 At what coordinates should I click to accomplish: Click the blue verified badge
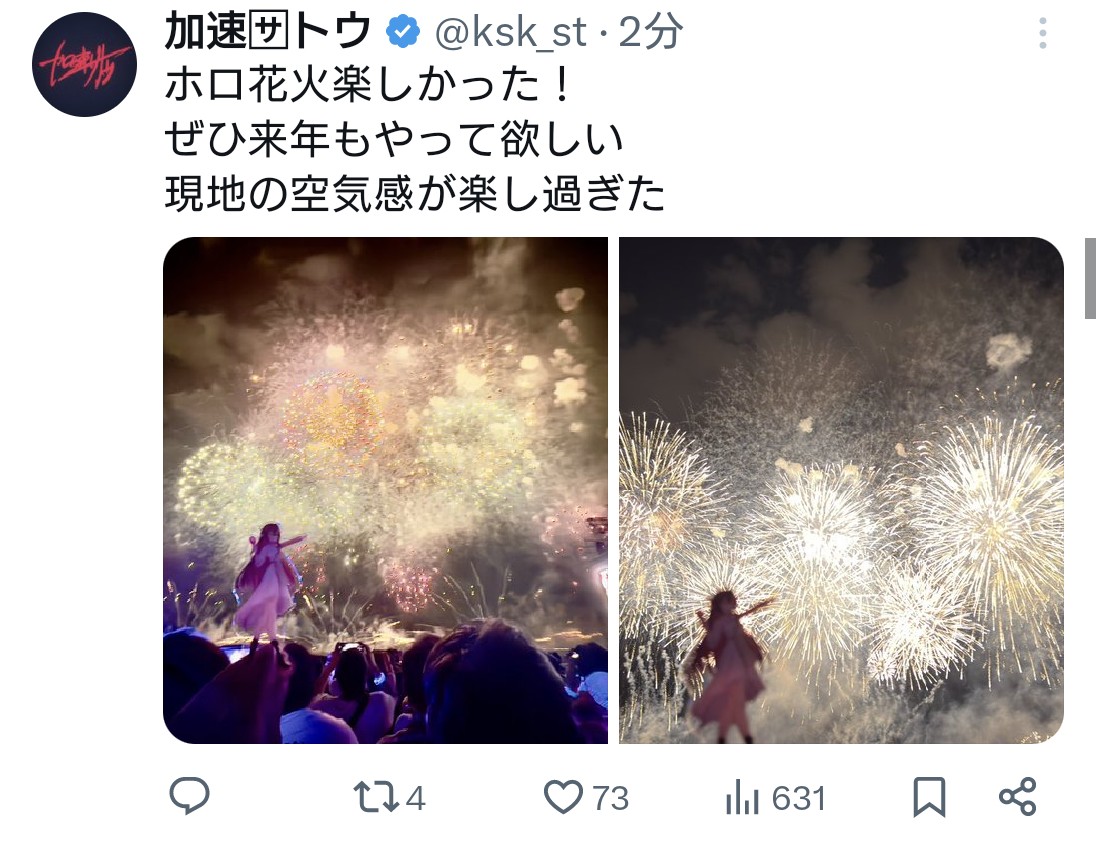[403, 31]
